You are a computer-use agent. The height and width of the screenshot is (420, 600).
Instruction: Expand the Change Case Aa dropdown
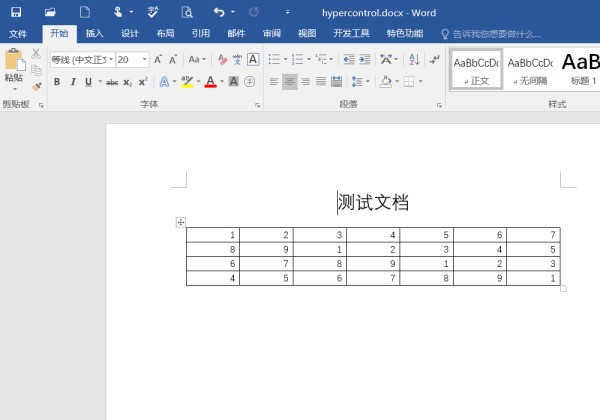tap(198, 59)
